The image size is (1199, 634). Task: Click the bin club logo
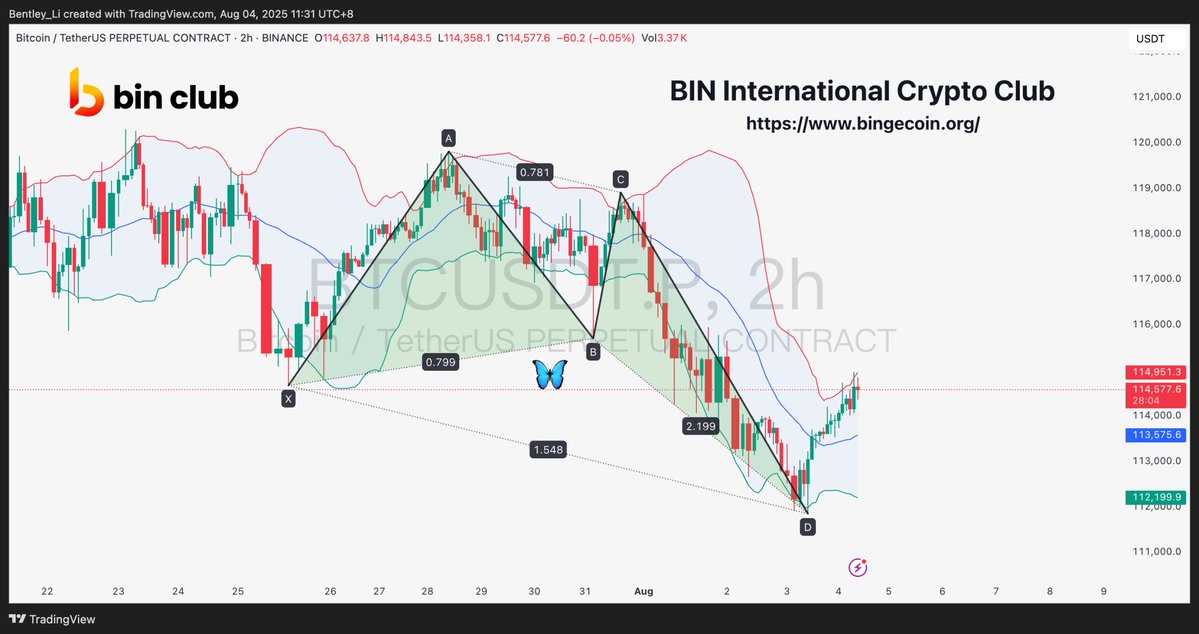tap(154, 93)
